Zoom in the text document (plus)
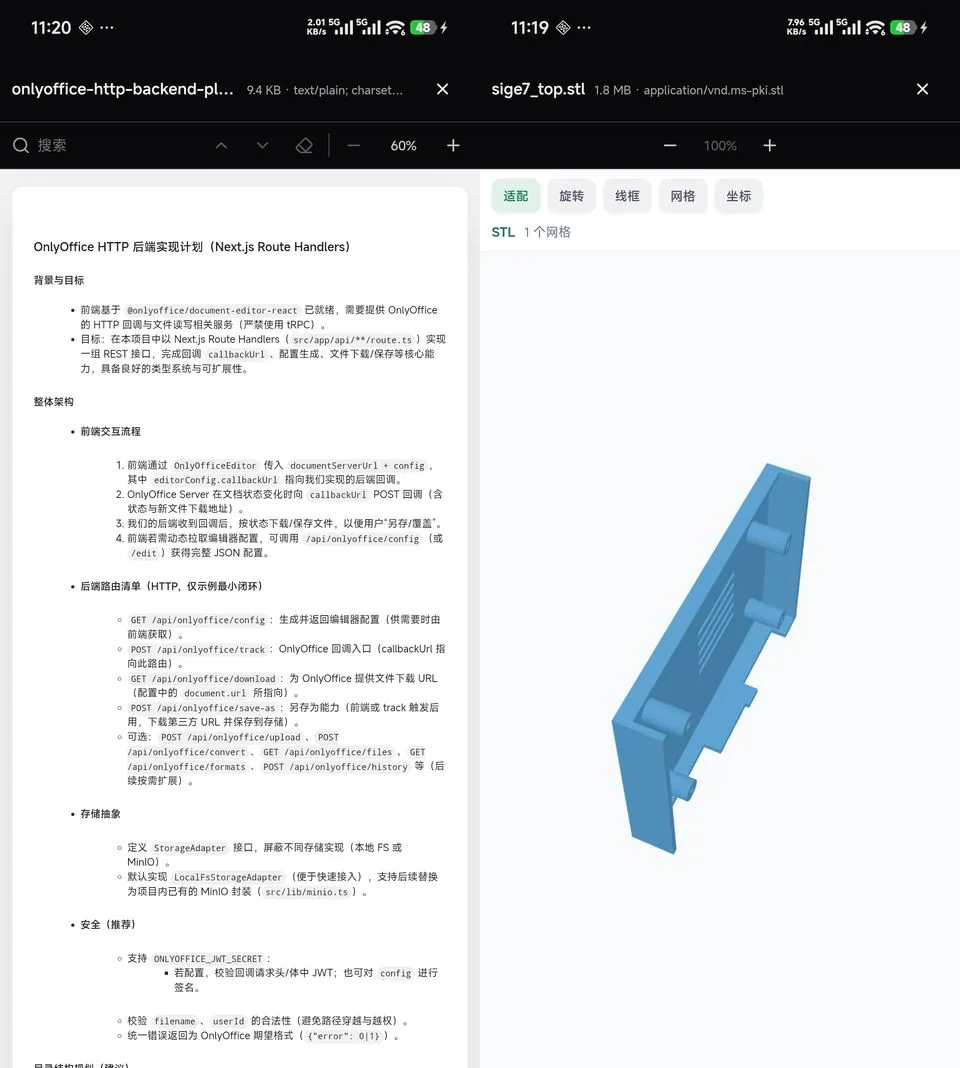Viewport: 960px width, 1068px height. pyautogui.click(x=453, y=146)
